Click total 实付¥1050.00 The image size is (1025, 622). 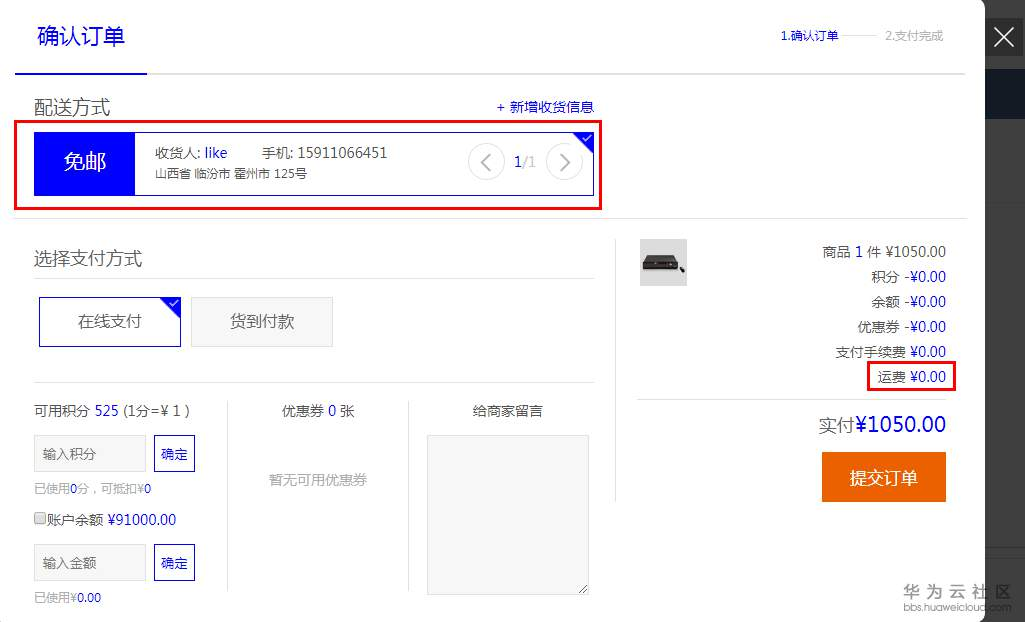(x=882, y=425)
